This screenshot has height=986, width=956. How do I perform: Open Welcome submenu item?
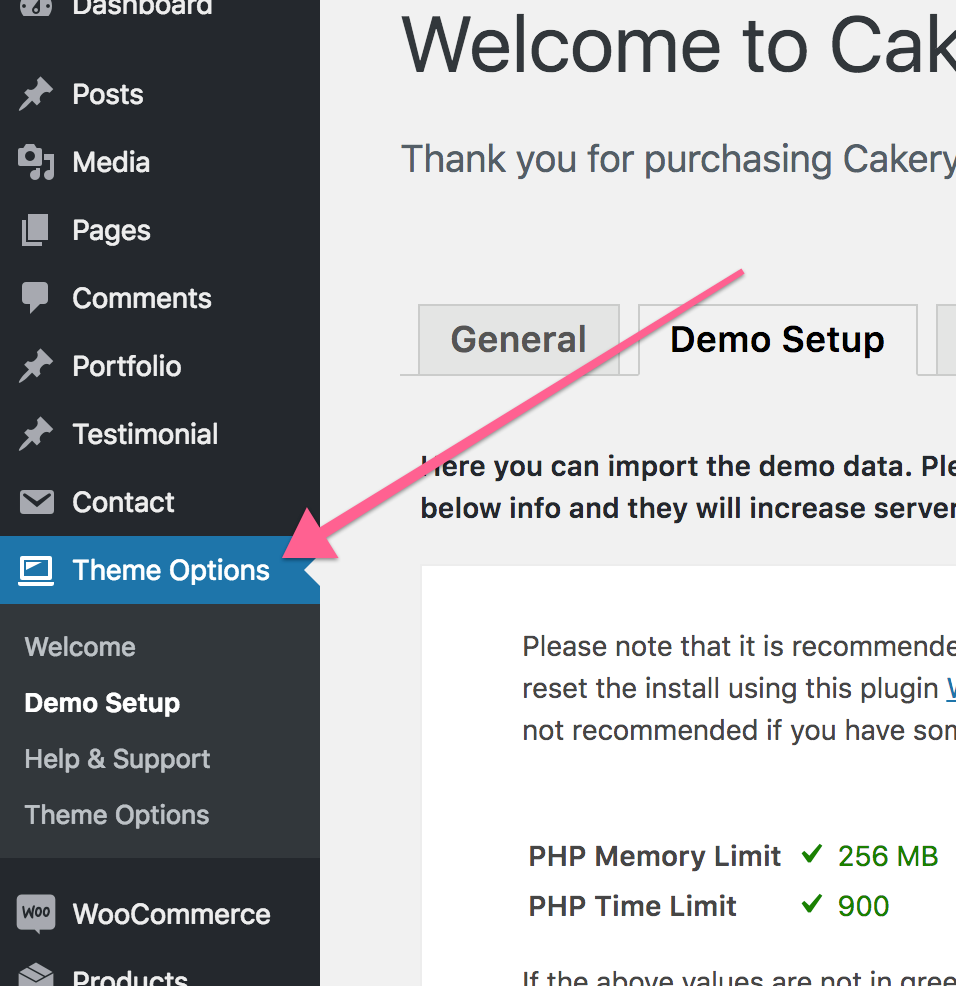[80, 647]
